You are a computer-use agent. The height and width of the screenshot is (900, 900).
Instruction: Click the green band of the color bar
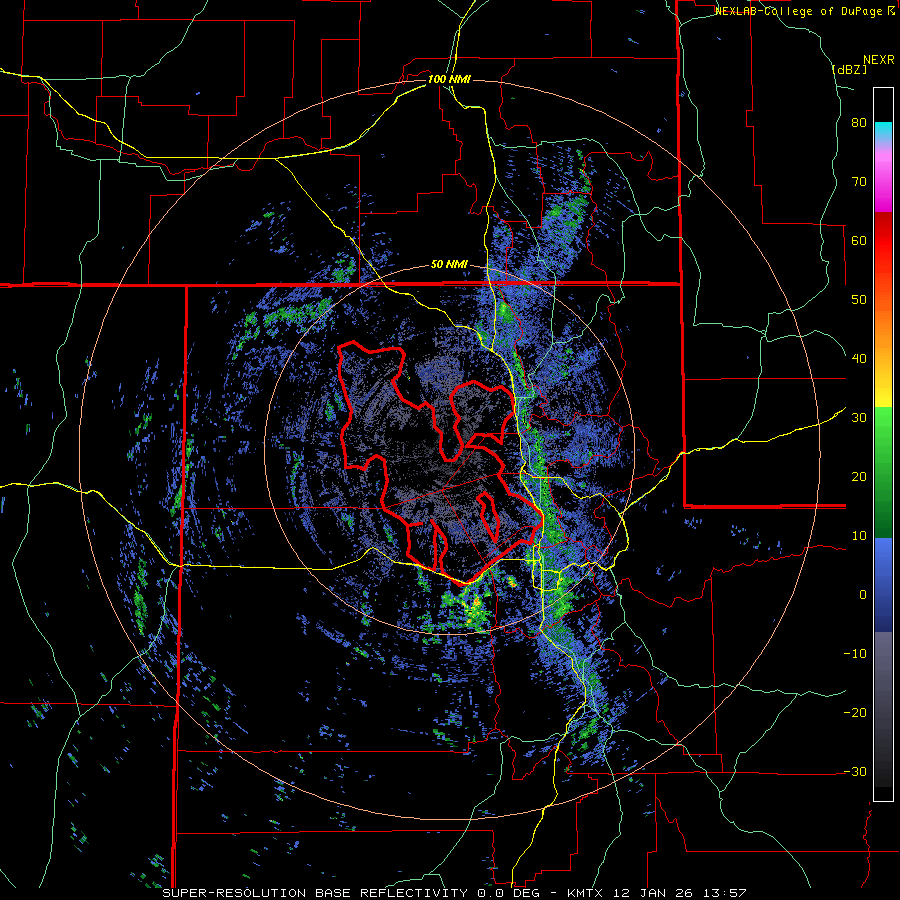pyautogui.click(x=883, y=473)
